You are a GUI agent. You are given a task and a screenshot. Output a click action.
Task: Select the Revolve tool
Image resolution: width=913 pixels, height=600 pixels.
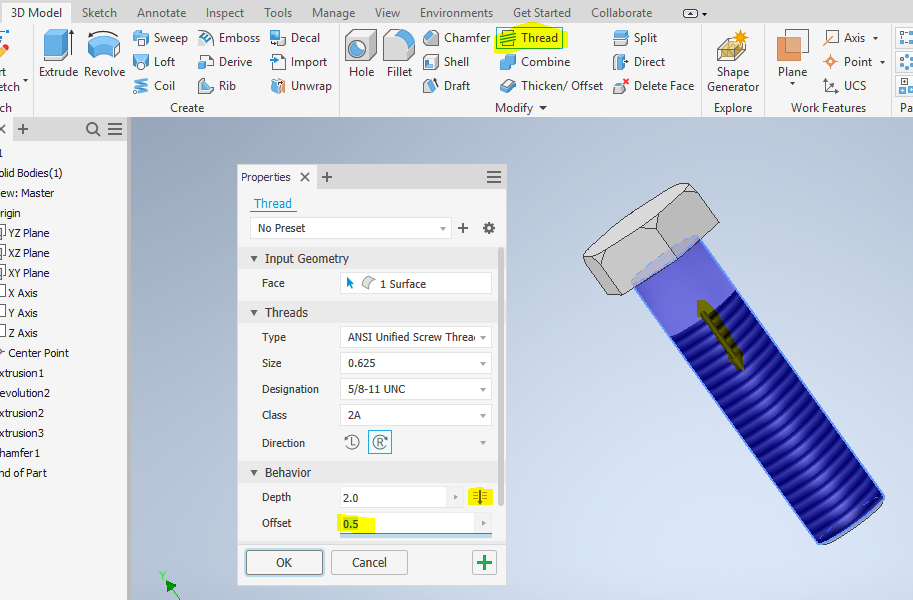[104, 54]
